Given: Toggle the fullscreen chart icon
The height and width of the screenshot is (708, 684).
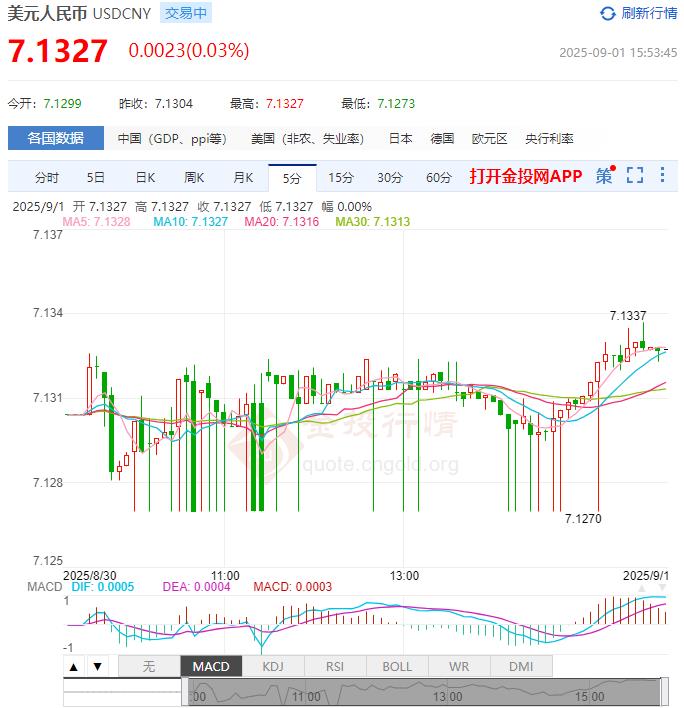Looking at the screenshot, I should point(635,175).
